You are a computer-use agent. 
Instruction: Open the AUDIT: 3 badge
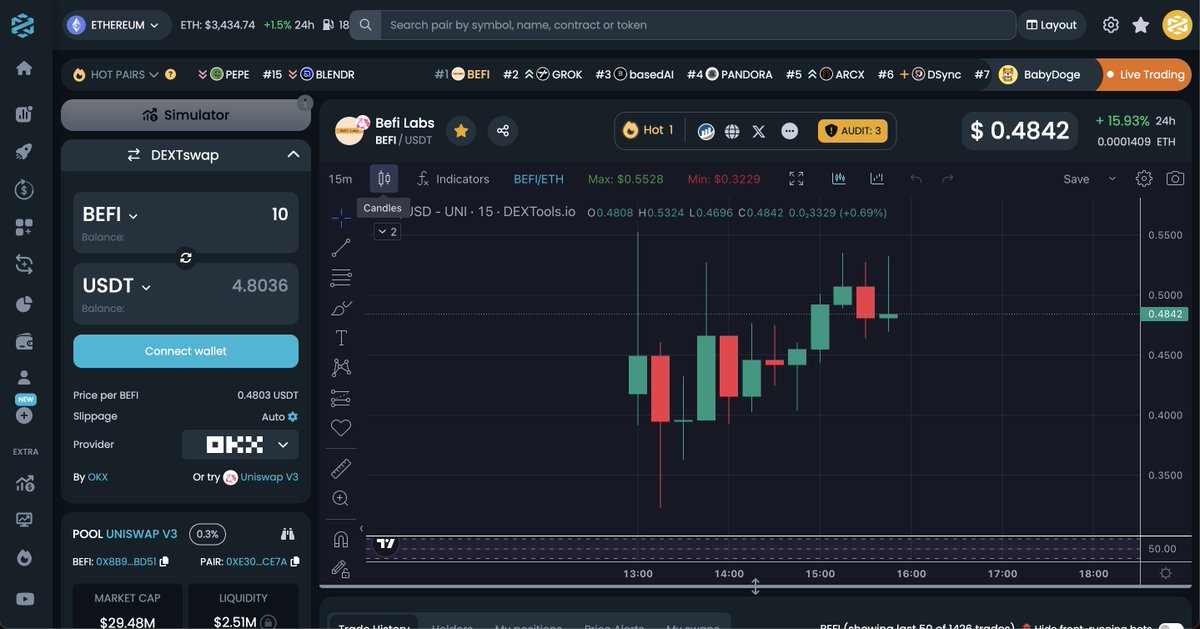tap(852, 131)
